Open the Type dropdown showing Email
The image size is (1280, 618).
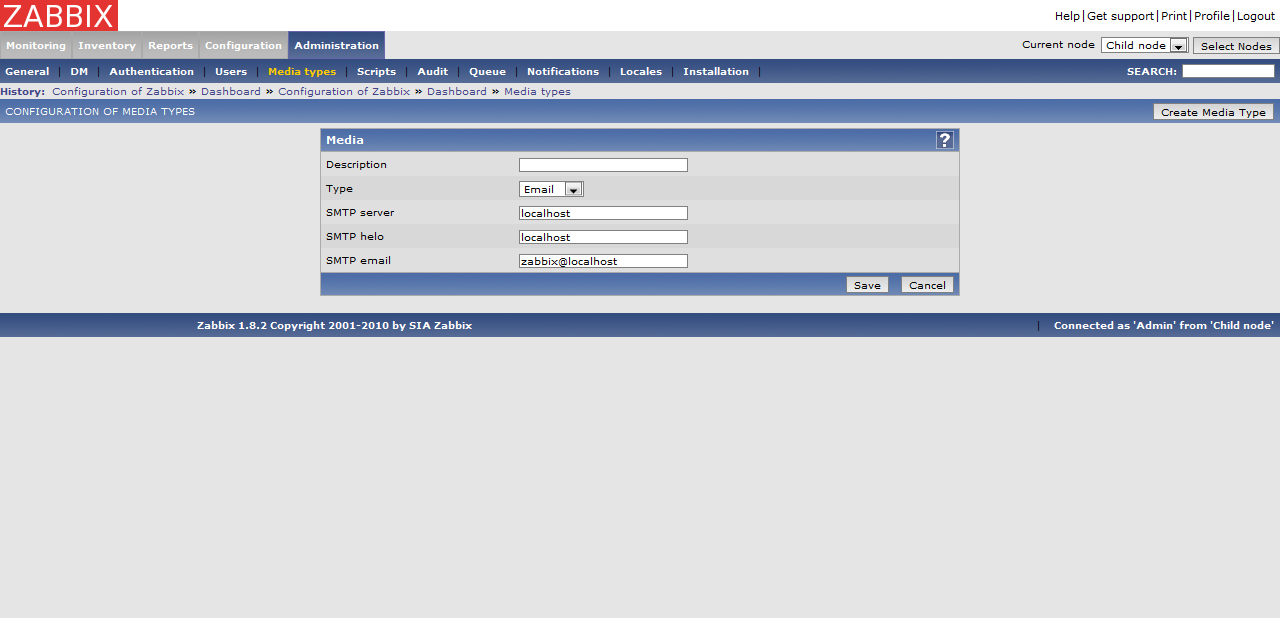coord(550,189)
